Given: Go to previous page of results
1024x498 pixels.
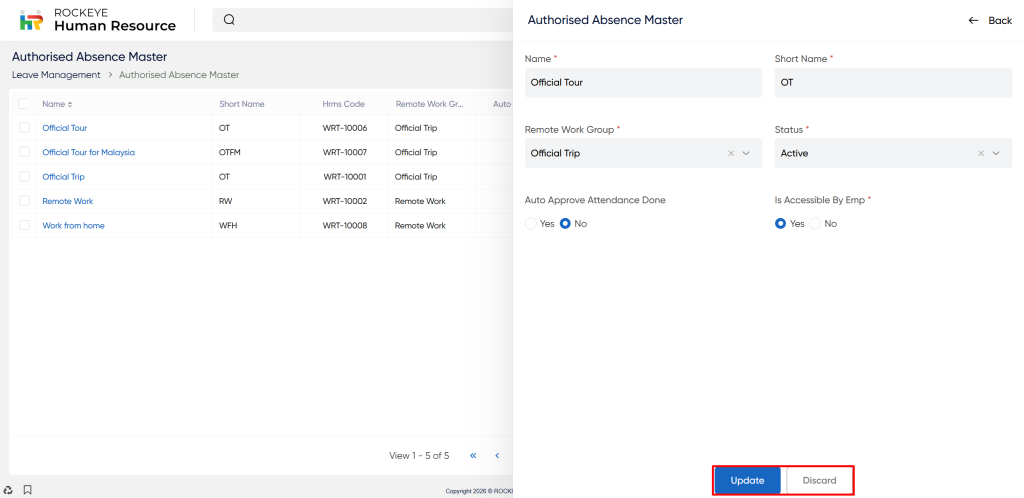Looking at the screenshot, I should (x=497, y=456).
